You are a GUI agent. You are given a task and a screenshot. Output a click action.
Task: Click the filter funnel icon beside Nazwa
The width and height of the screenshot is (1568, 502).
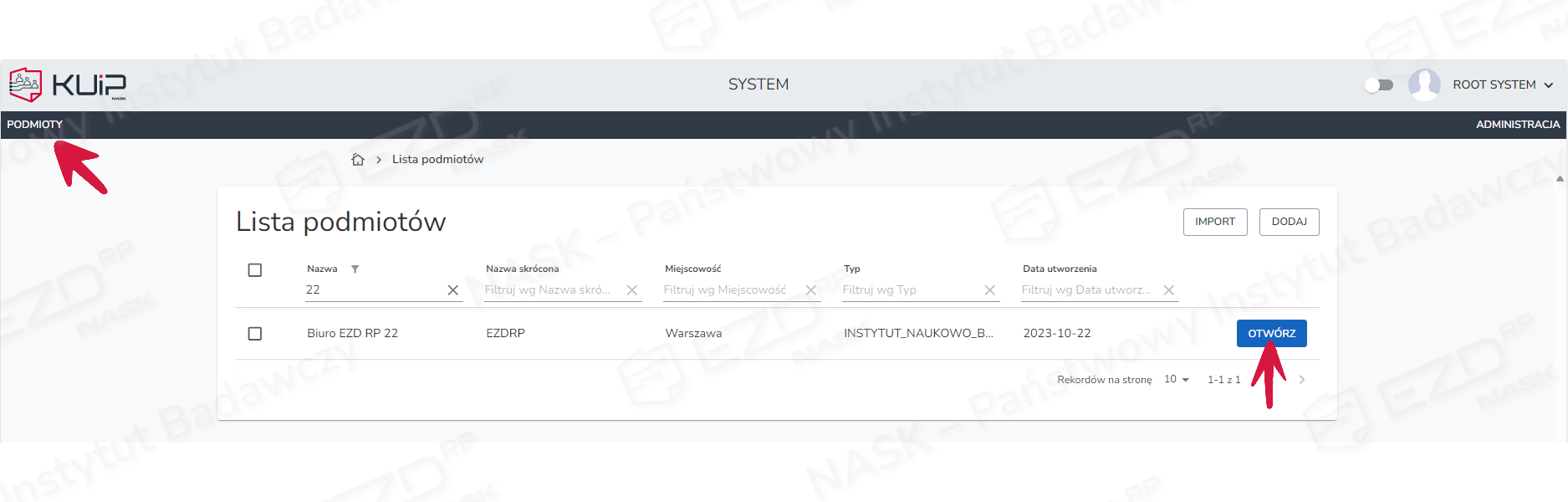[355, 269]
